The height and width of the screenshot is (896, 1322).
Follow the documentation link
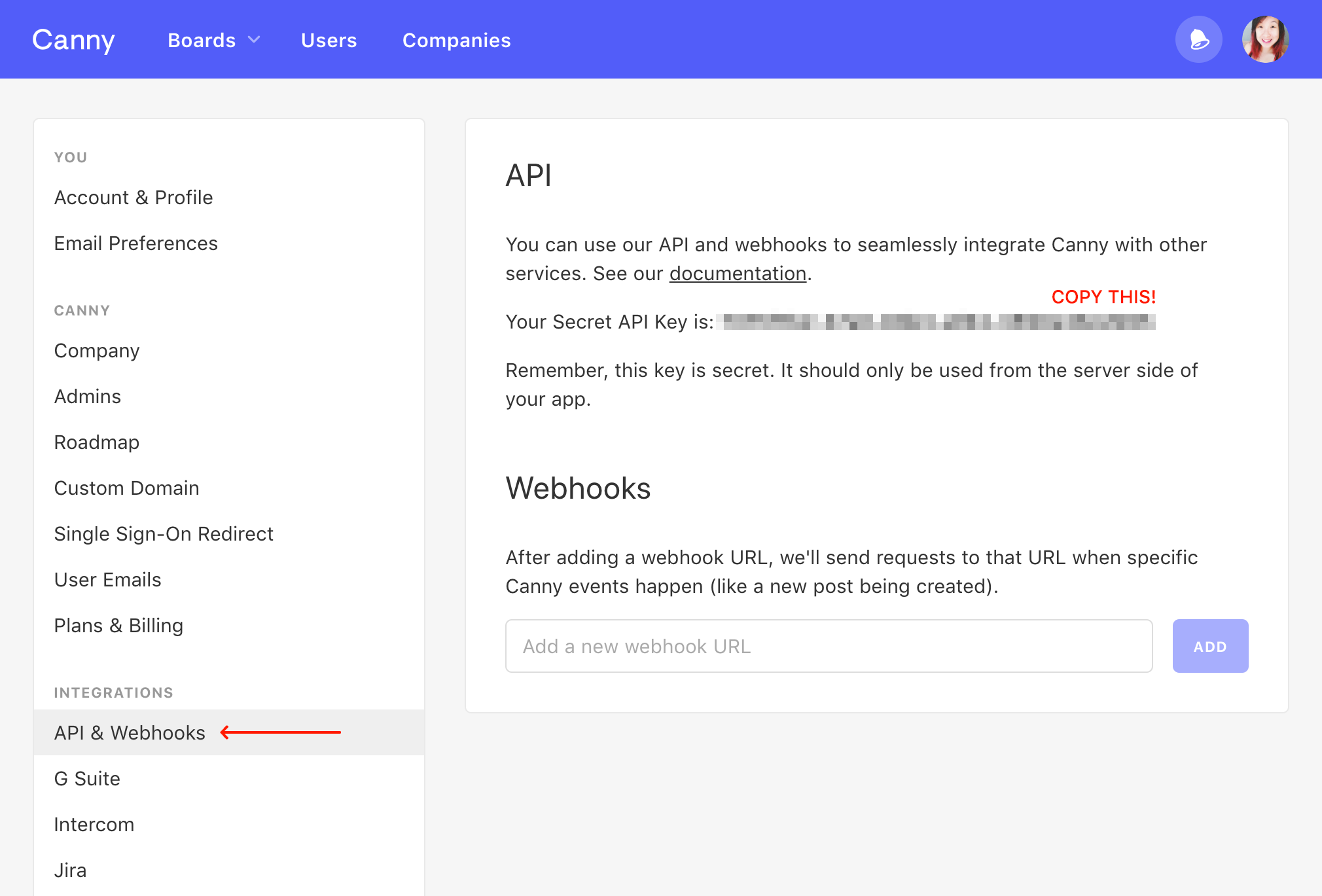(738, 273)
